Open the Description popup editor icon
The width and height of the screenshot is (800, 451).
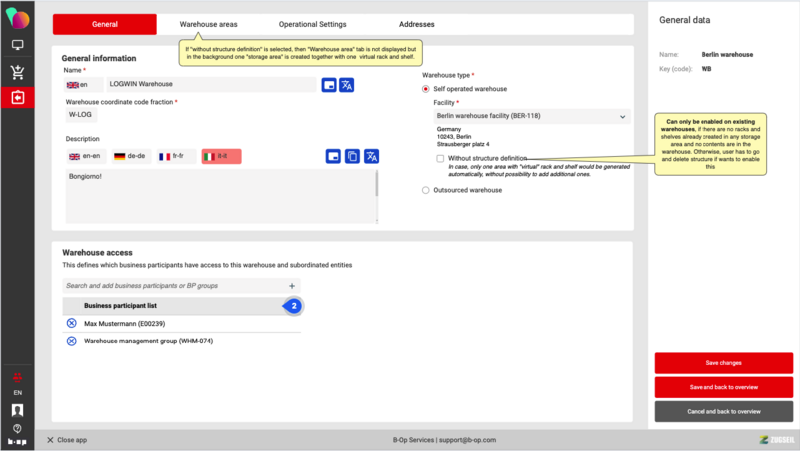pyautogui.click(x=333, y=156)
